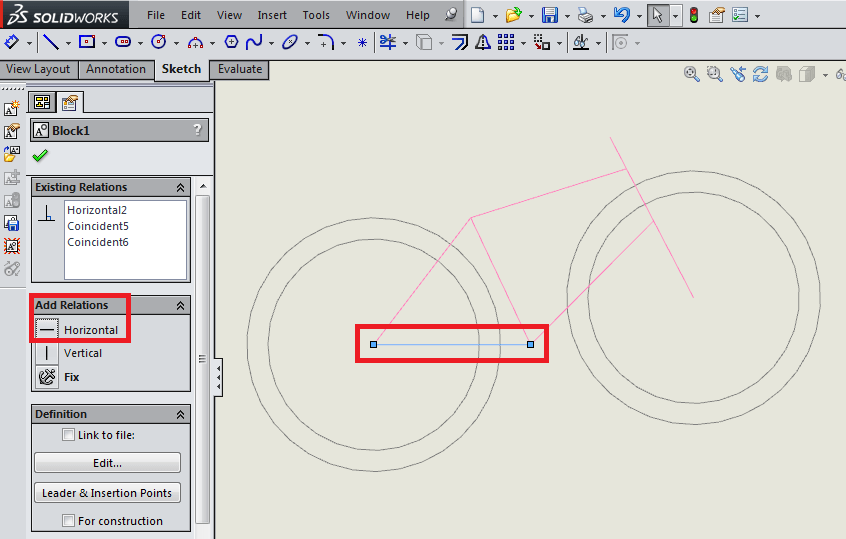Switch to the Evaluate tab
This screenshot has height=539, width=846.
(x=240, y=69)
